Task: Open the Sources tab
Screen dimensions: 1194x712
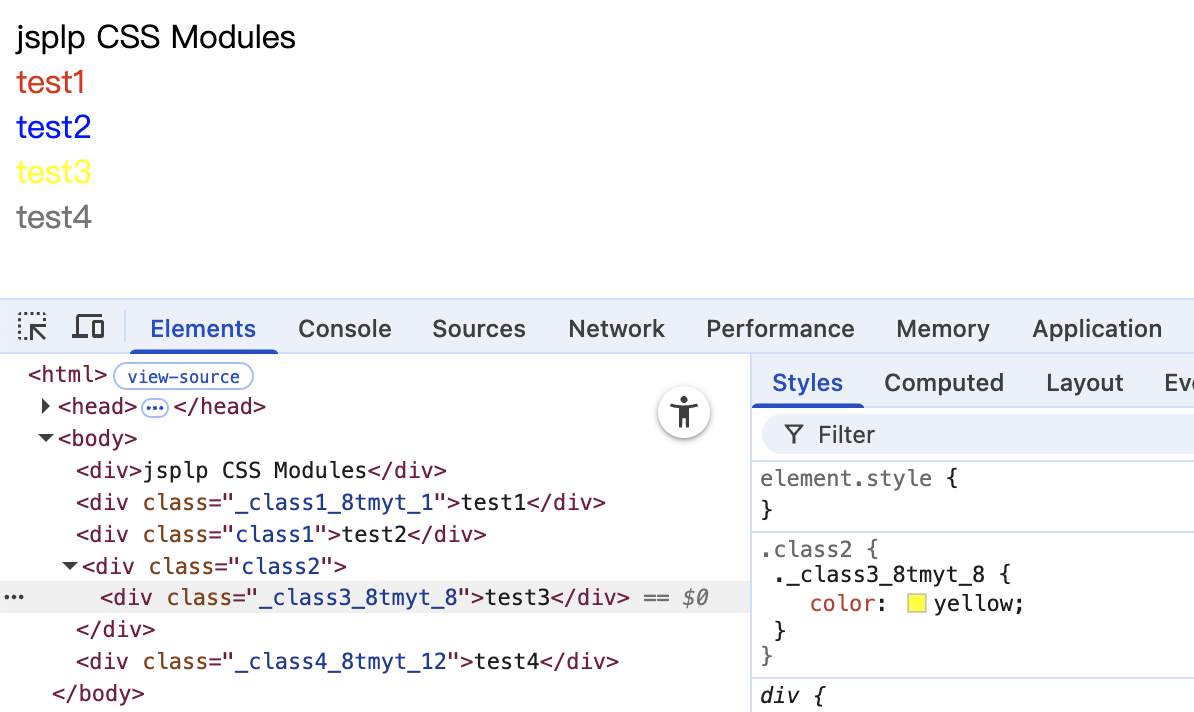Action: tap(478, 329)
